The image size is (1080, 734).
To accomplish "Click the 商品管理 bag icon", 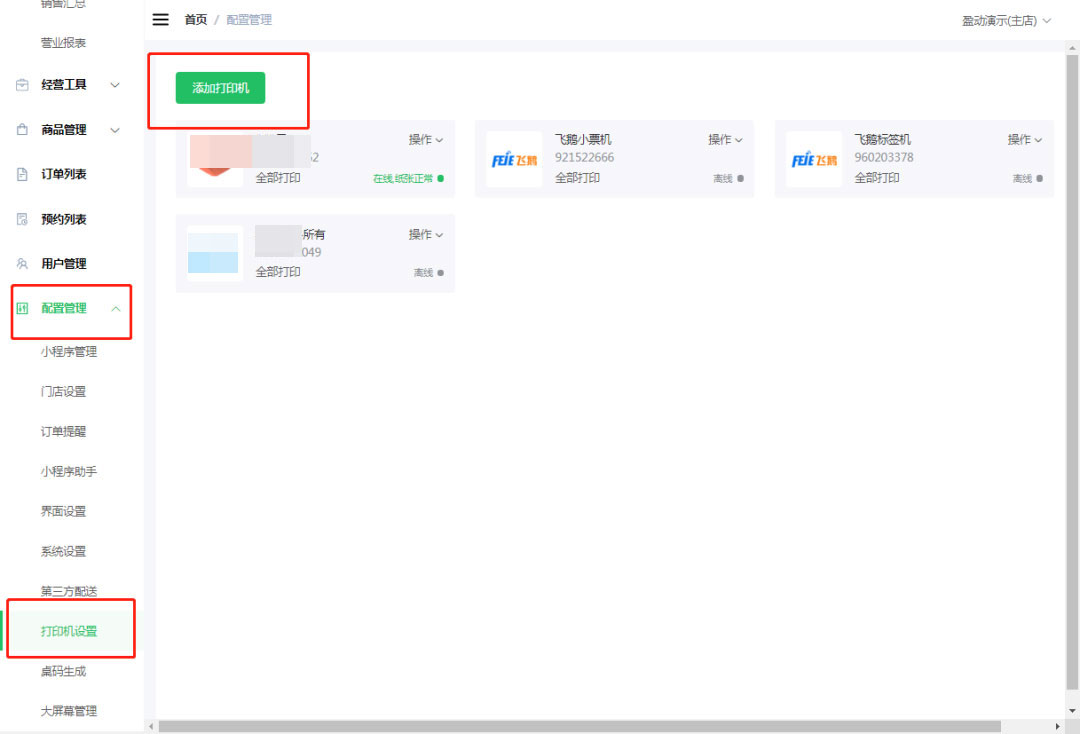I will click(x=22, y=130).
